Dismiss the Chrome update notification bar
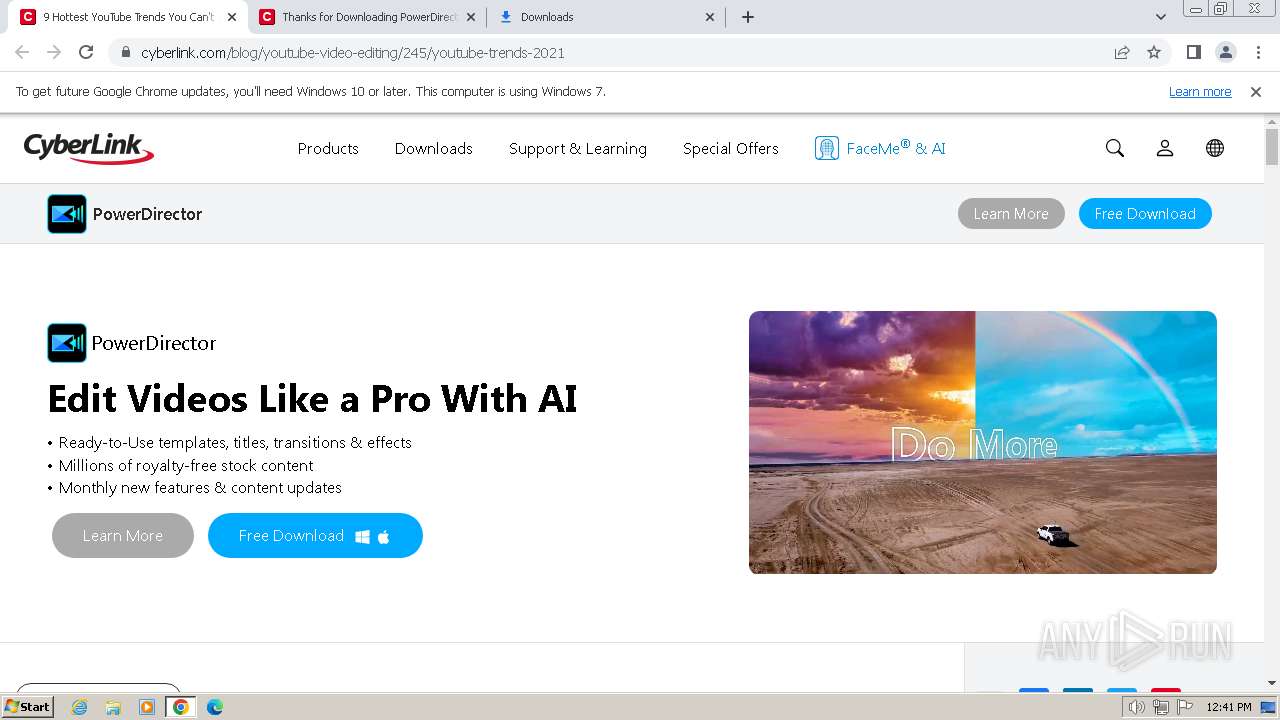 [1256, 91]
